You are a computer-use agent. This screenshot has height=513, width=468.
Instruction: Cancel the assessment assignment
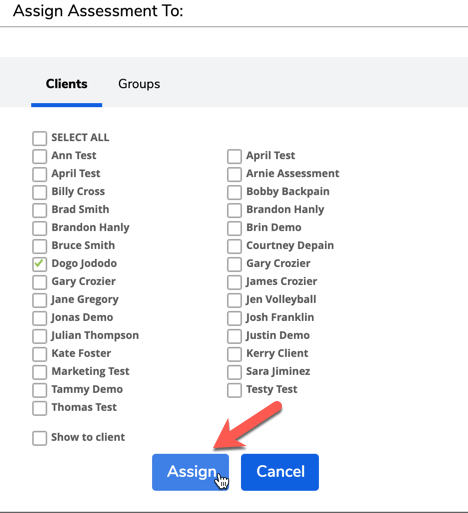click(280, 472)
